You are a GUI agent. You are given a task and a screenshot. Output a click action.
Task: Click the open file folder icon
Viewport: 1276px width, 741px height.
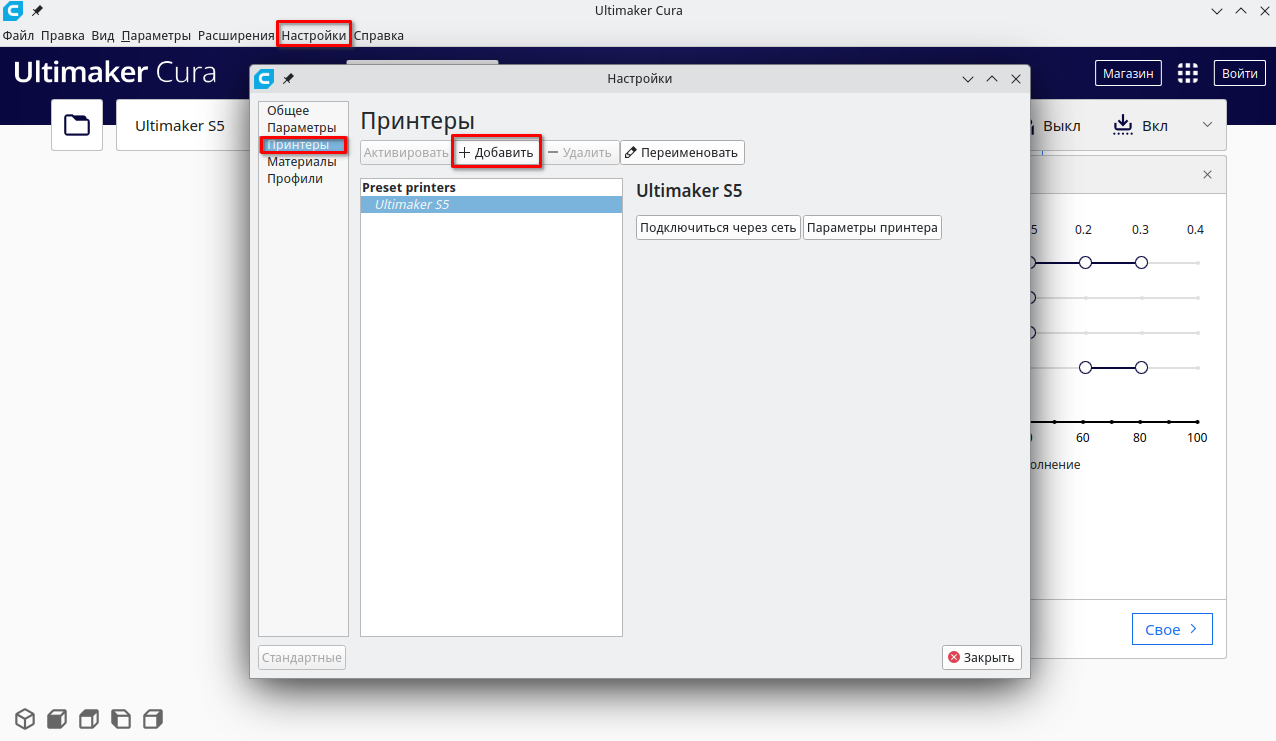pyautogui.click(x=77, y=125)
